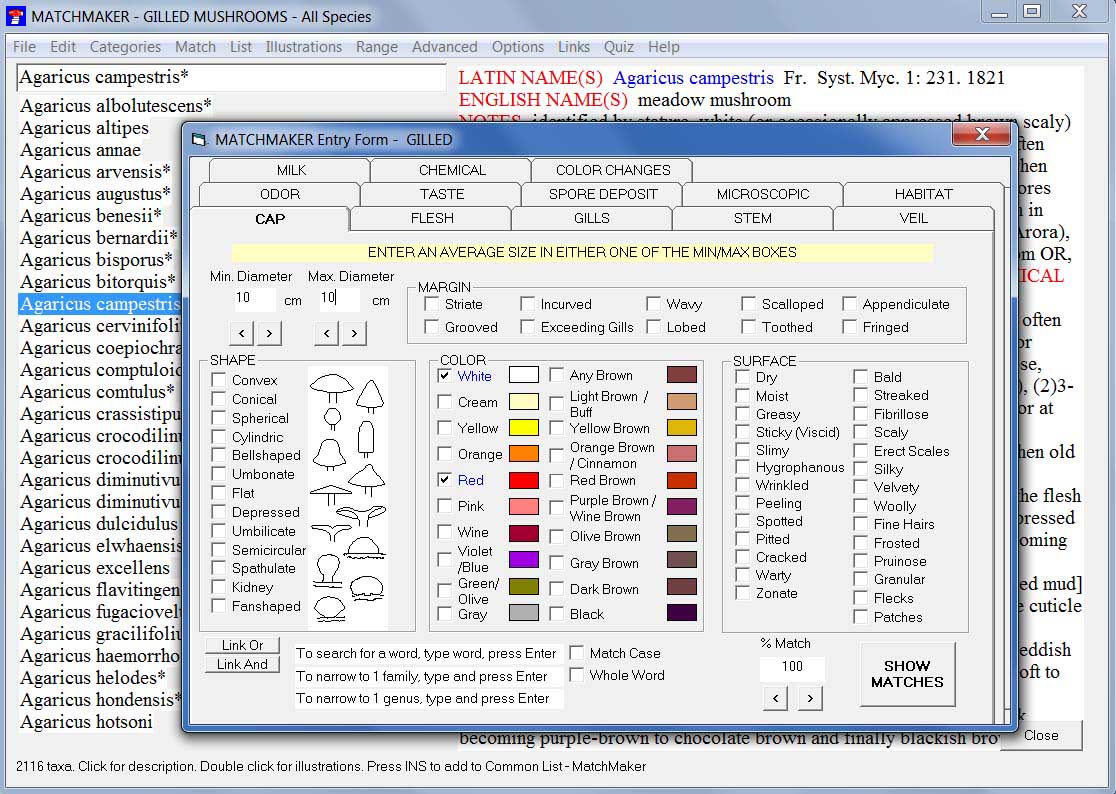Screen dimensions: 1116x794
Task: Decrease Min. Diameter with left arrow
Action: (x=242, y=333)
